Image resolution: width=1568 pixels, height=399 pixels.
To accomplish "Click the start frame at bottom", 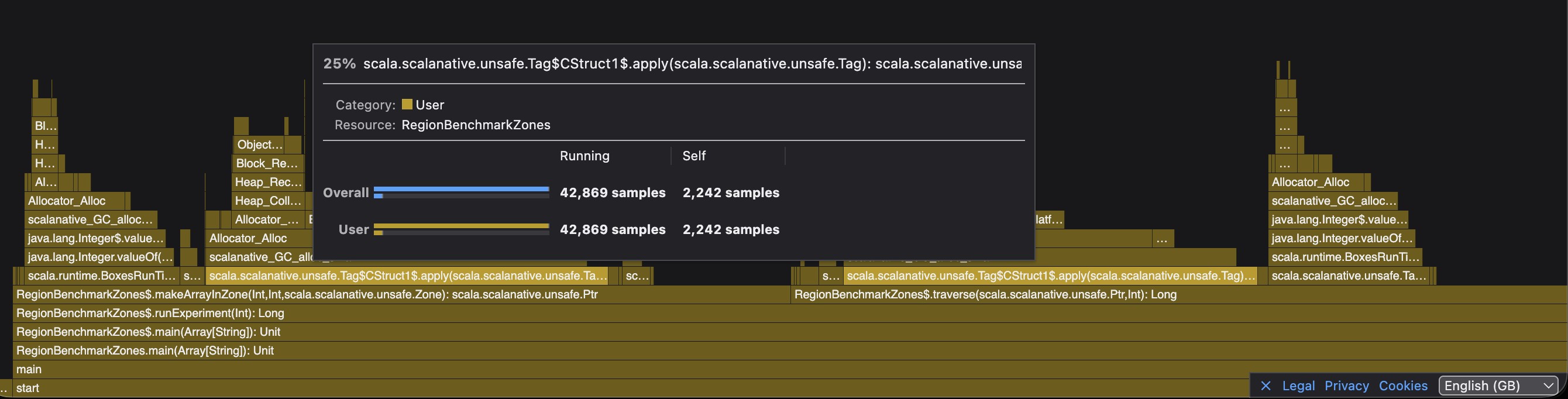I will [627, 388].
